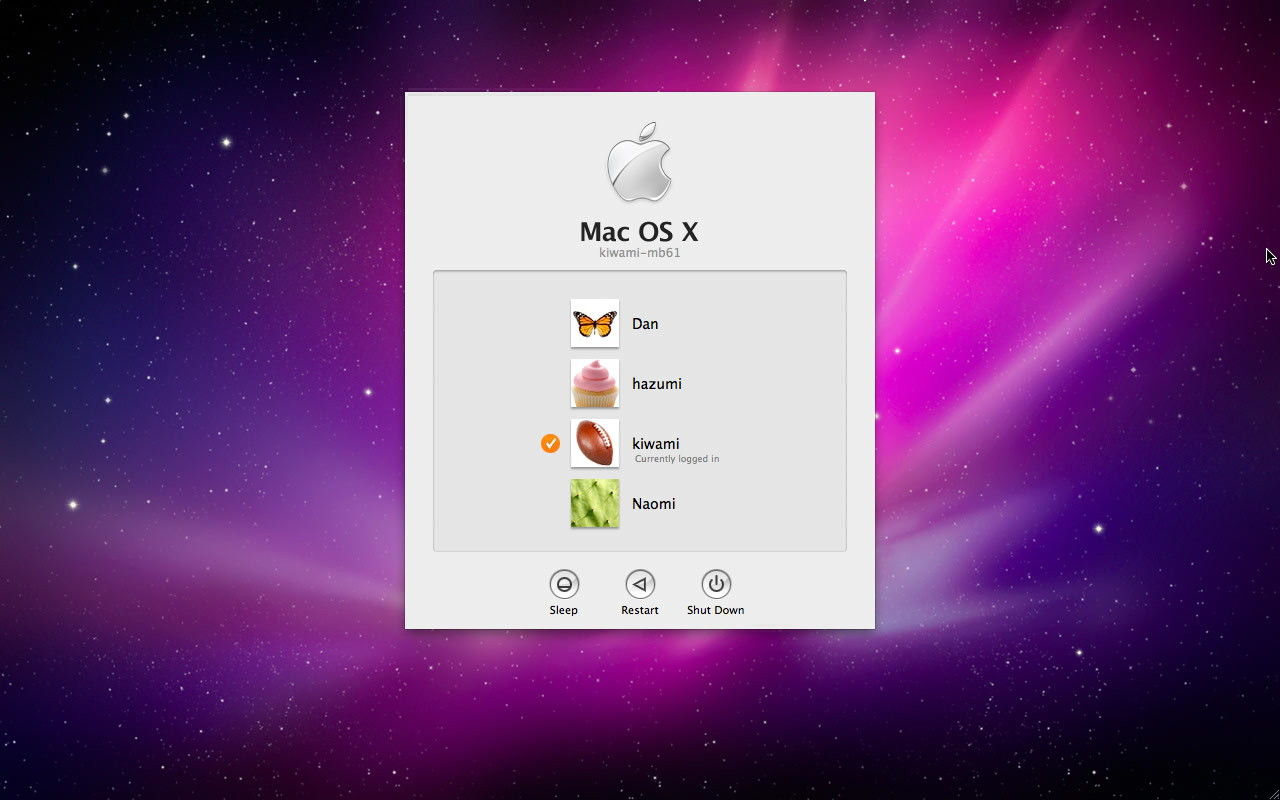Select Naomi's green leaf account picture

(x=595, y=504)
